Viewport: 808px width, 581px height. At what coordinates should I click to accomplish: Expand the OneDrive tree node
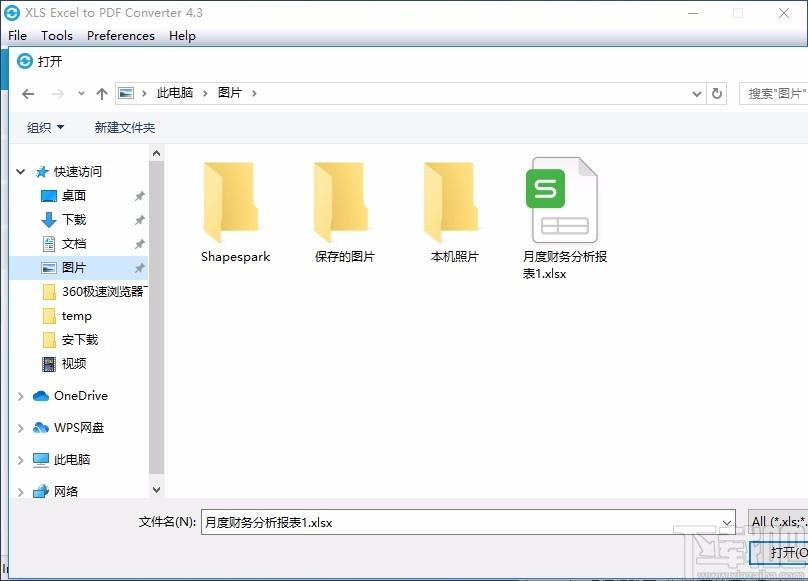(21, 396)
